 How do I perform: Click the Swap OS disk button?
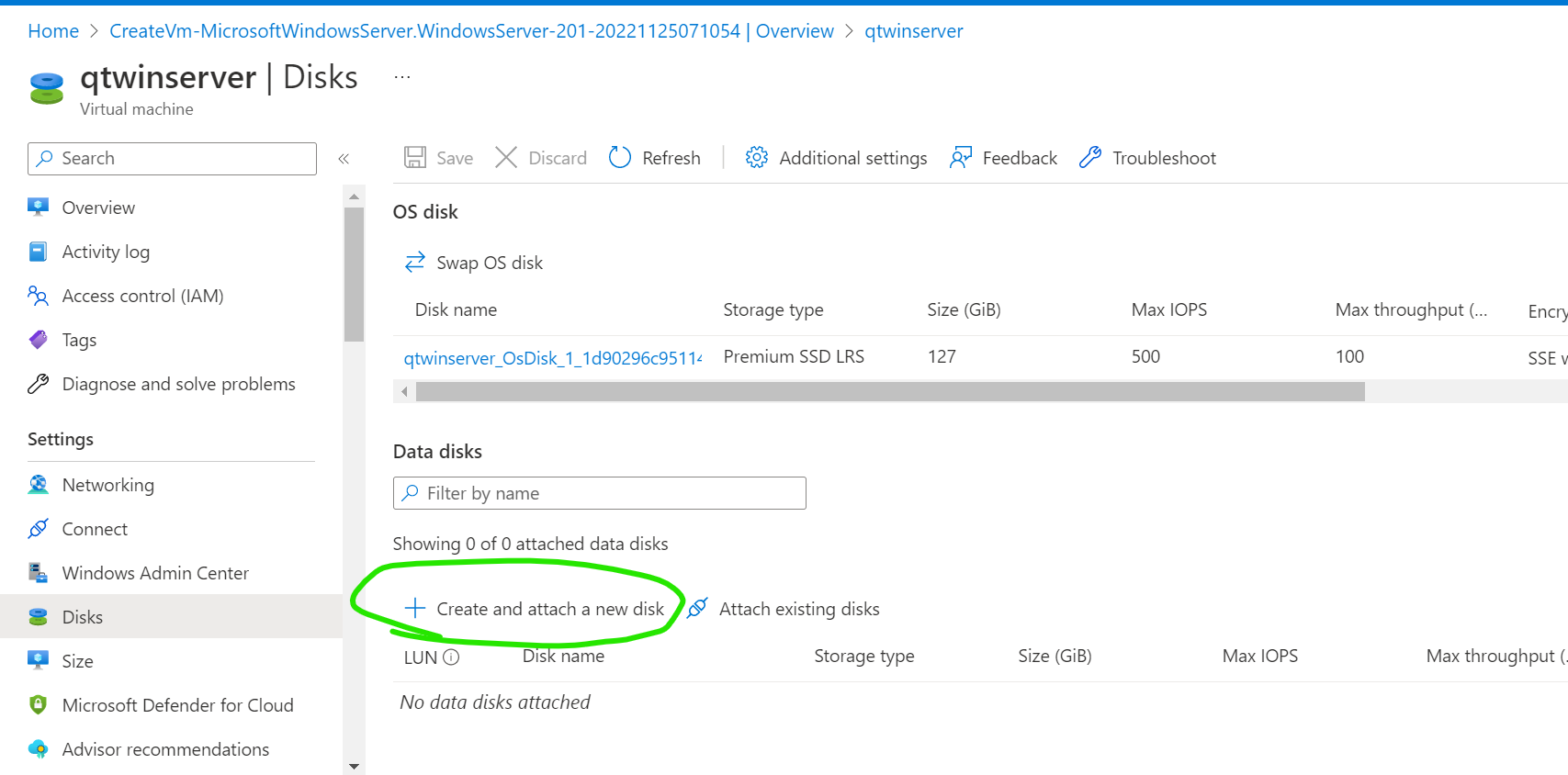[x=474, y=263]
